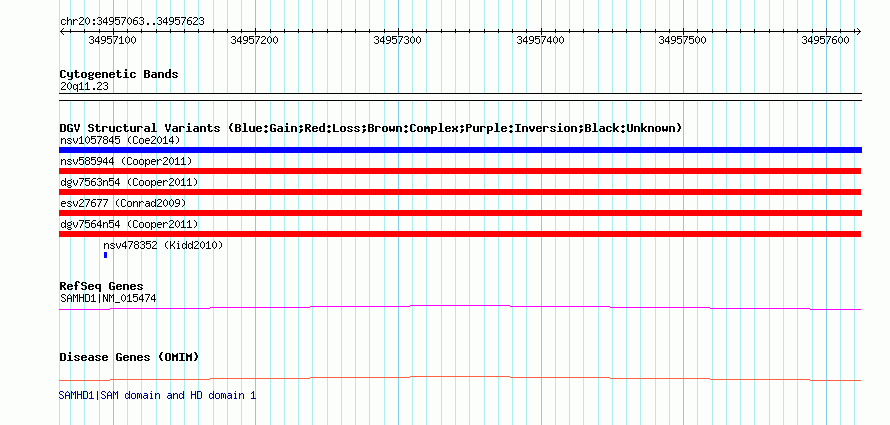Click the nsv1057845 blue gain variant bar
Viewport: 890px width, 425px height.
point(460,150)
